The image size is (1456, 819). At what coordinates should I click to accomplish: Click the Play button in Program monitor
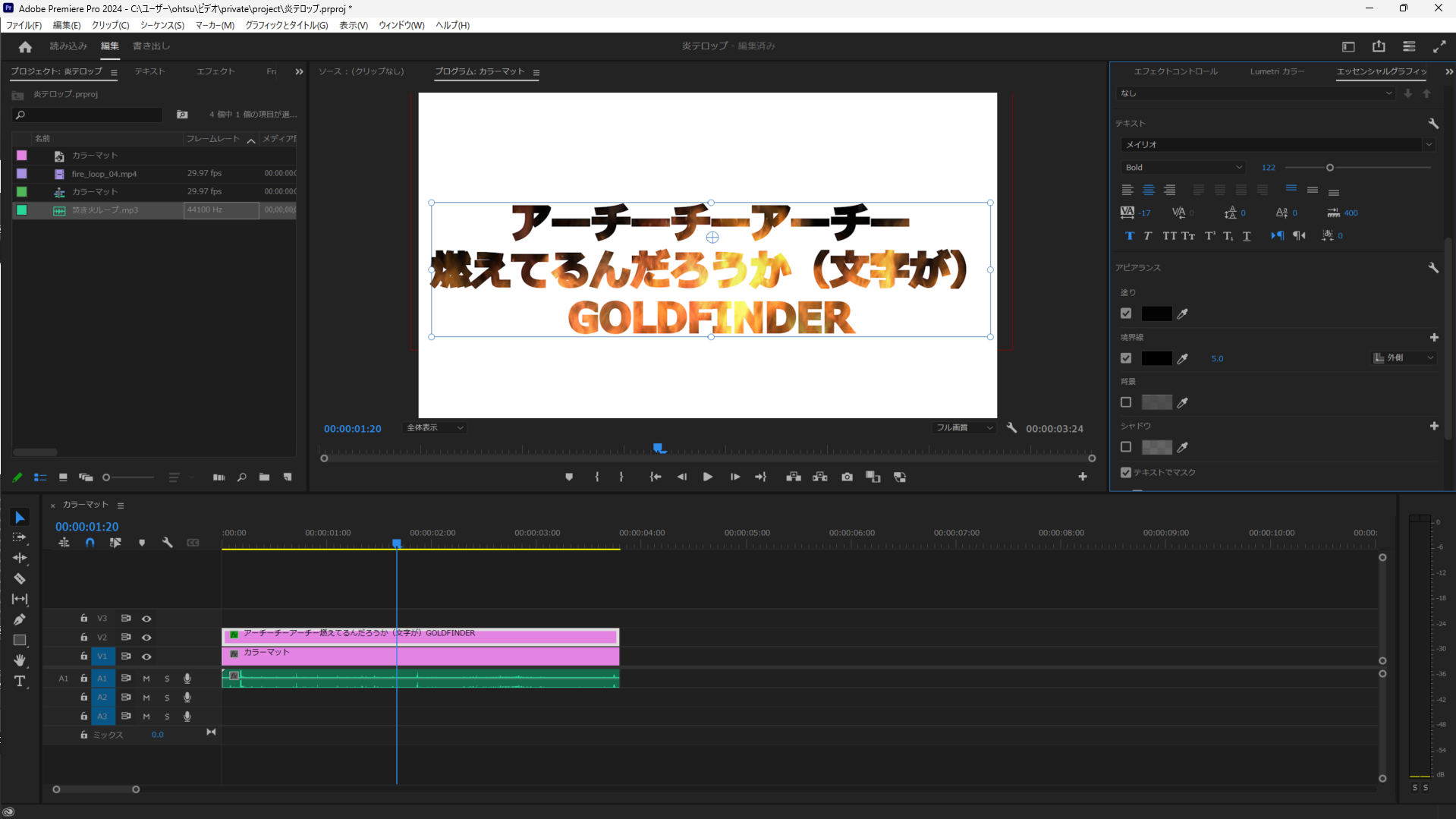click(708, 477)
